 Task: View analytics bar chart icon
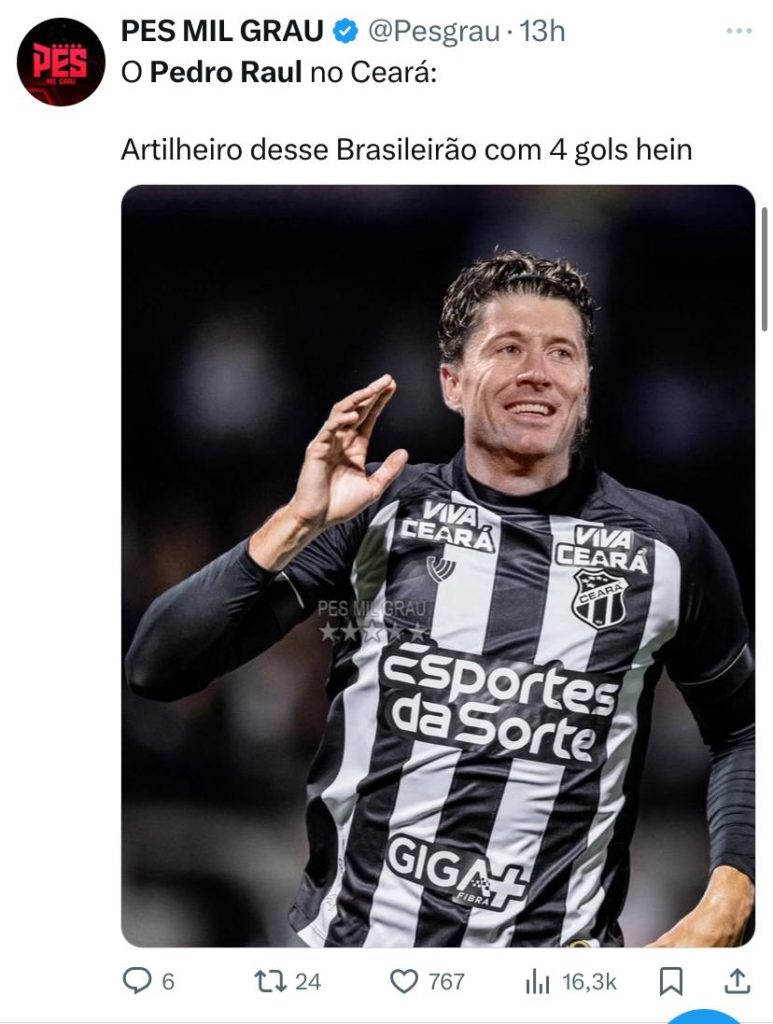pyautogui.click(x=537, y=982)
